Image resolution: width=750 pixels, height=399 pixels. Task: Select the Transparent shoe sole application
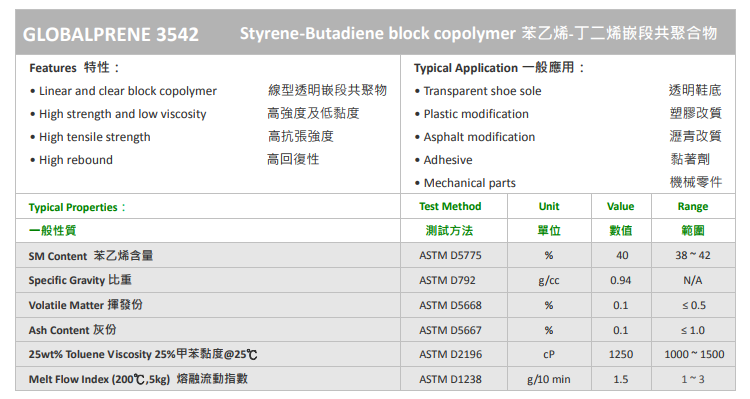[x=482, y=91]
